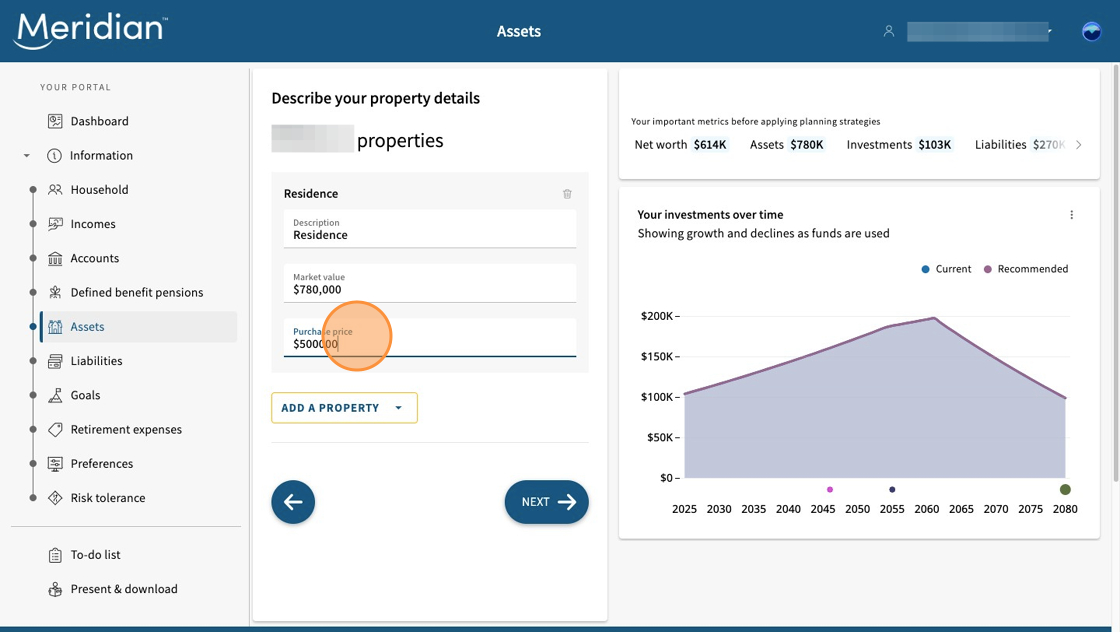The image size is (1120, 632).
Task: Open the user profile icon
Action: coord(889,31)
